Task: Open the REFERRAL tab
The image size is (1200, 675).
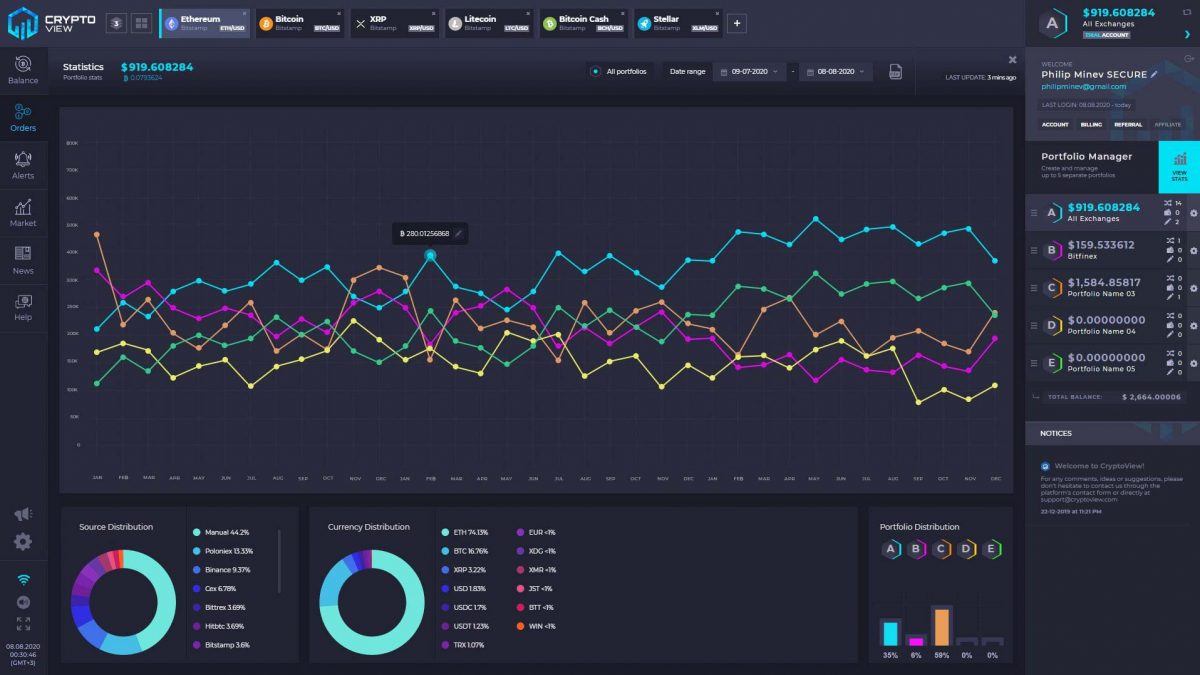Action: tap(1128, 124)
